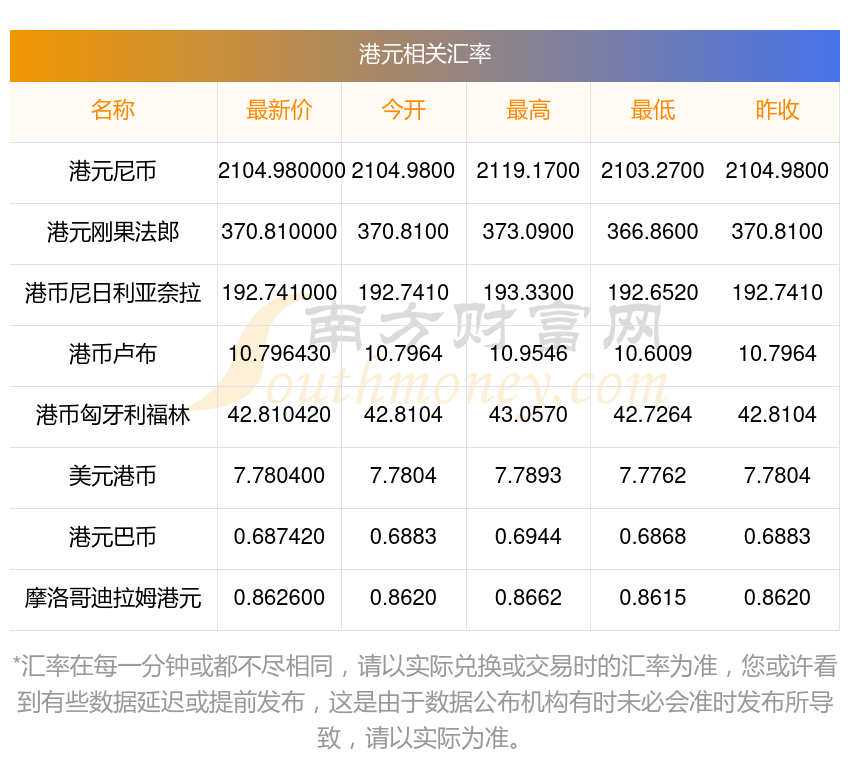Select the latest price 0.687420
This screenshot has height=769, width=850.
click(x=279, y=537)
